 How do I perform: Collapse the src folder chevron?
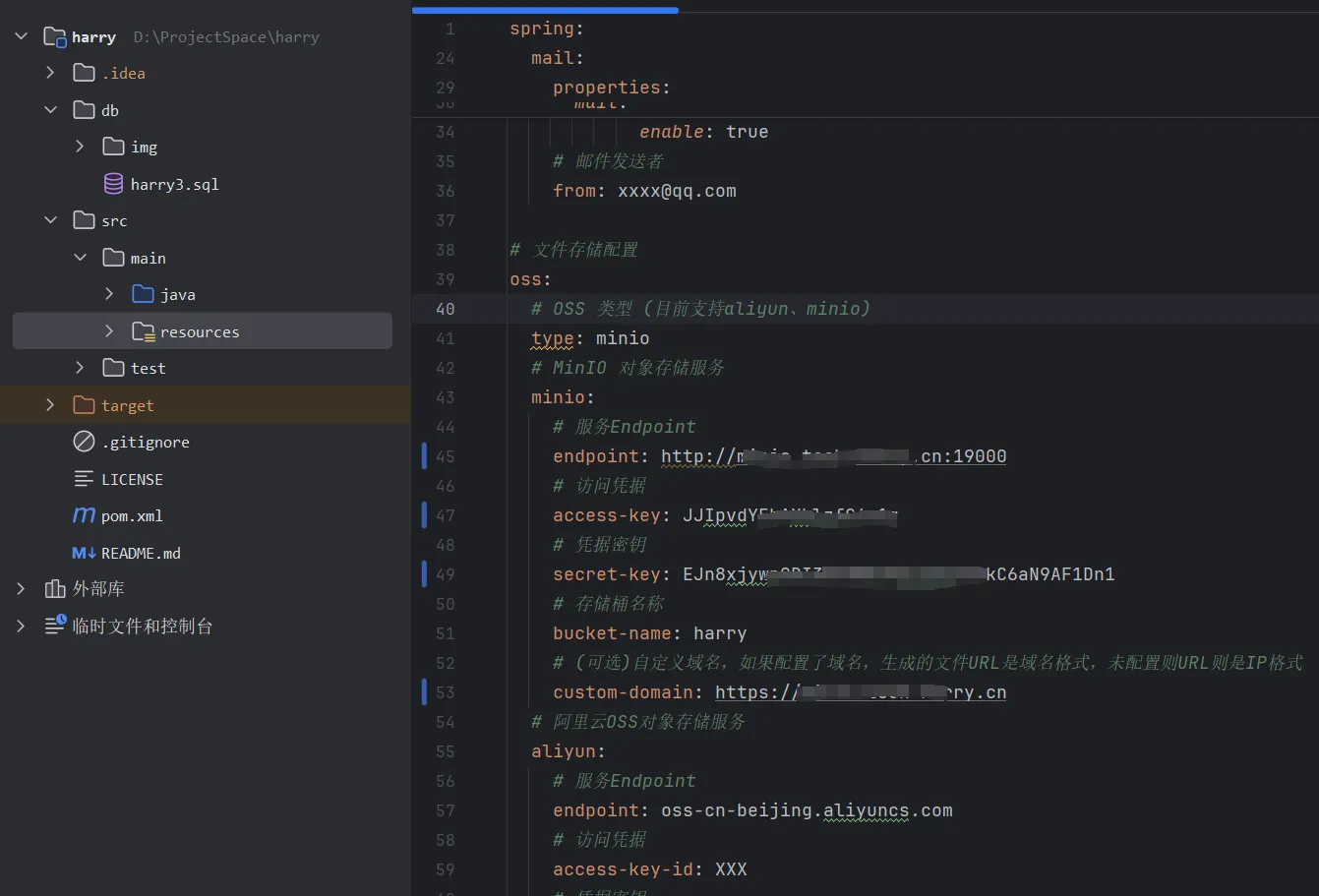(51, 220)
